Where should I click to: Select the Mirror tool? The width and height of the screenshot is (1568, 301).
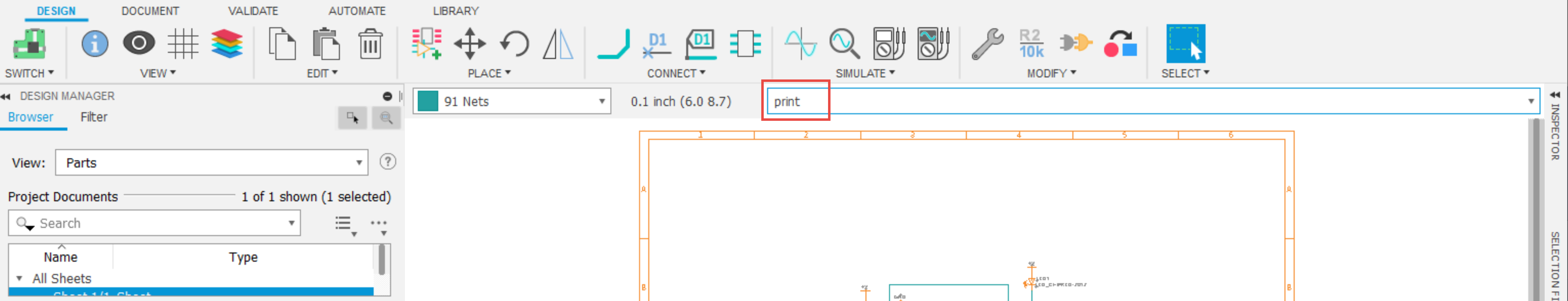(x=558, y=44)
